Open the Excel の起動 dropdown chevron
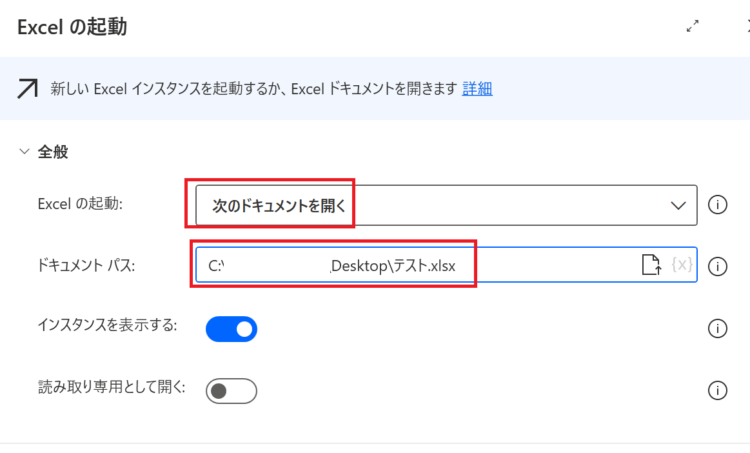 coord(678,206)
